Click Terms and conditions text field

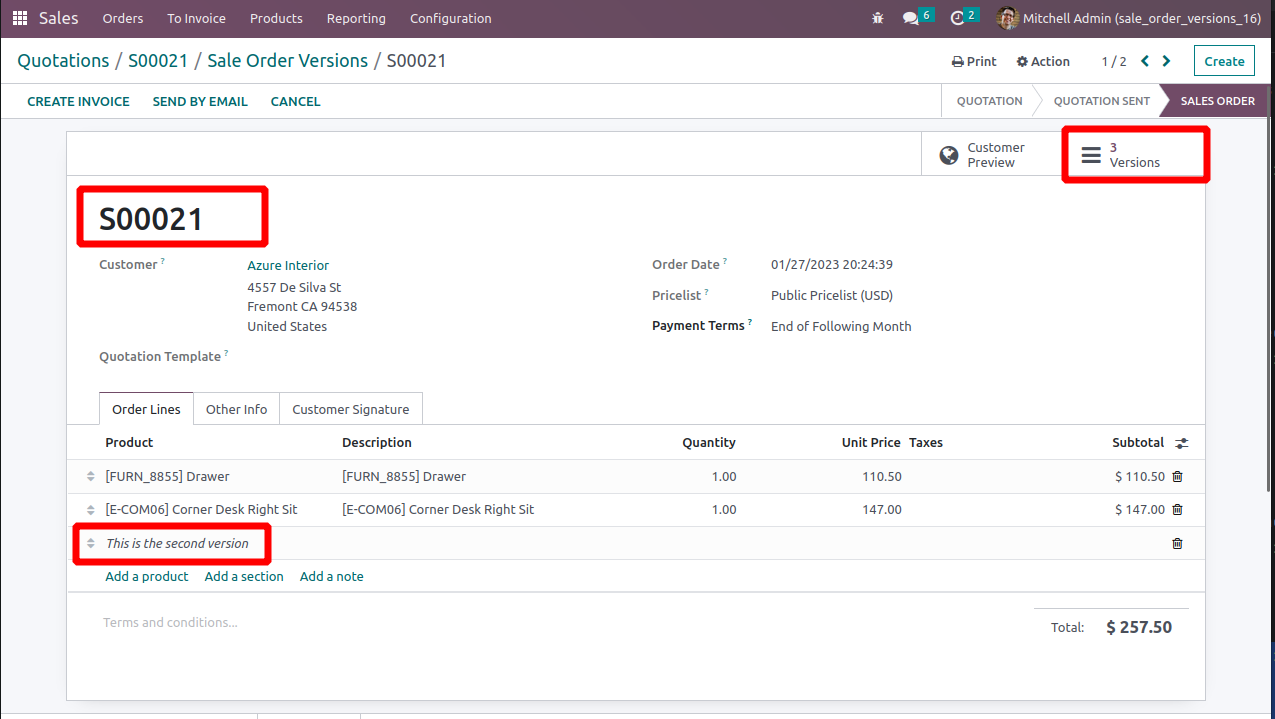170,622
